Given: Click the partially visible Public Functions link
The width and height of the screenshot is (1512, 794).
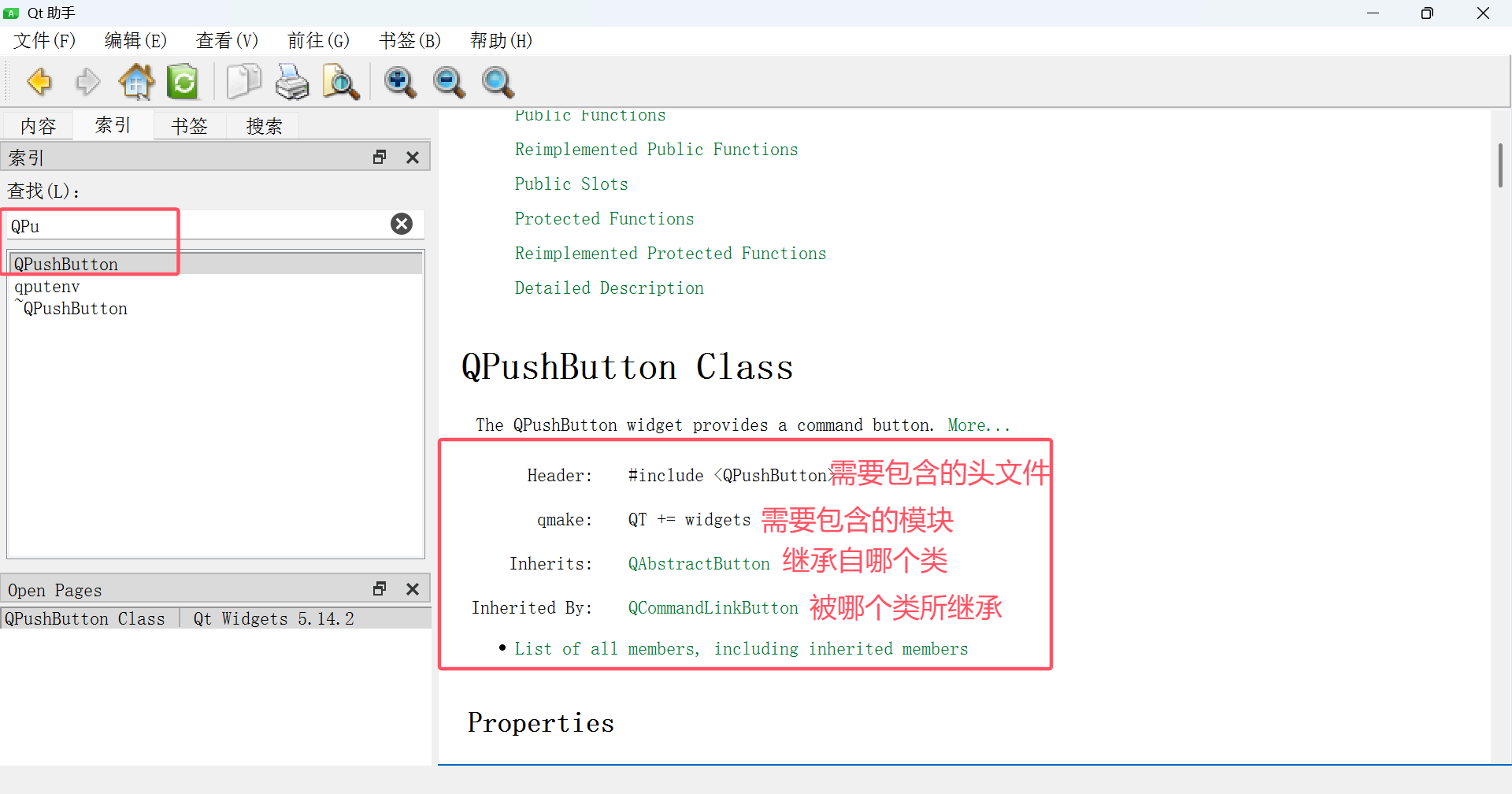Looking at the screenshot, I should pos(590,116).
